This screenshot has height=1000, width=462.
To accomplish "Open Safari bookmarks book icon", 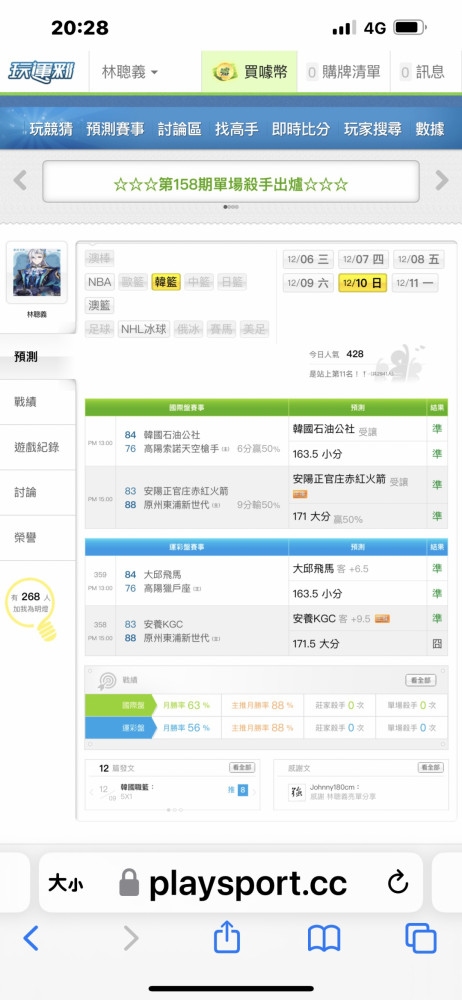I will pyautogui.click(x=324, y=939).
